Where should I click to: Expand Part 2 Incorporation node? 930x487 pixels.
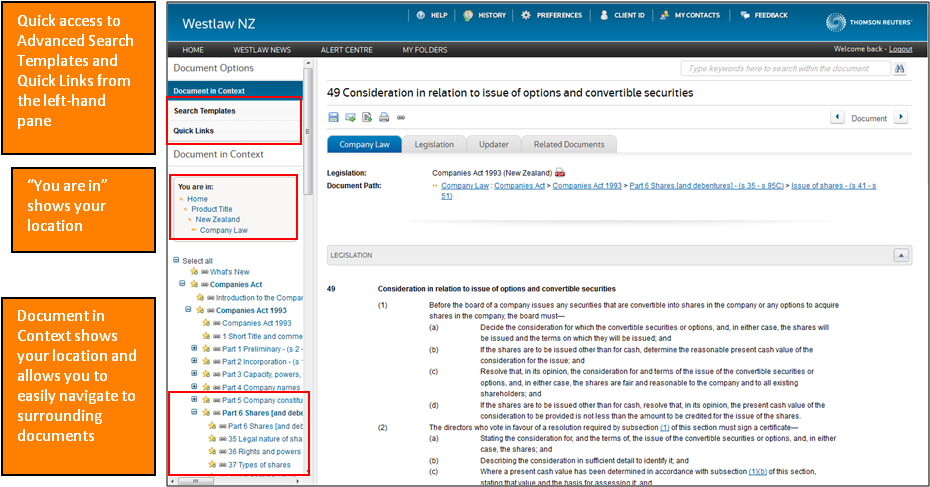(194, 361)
